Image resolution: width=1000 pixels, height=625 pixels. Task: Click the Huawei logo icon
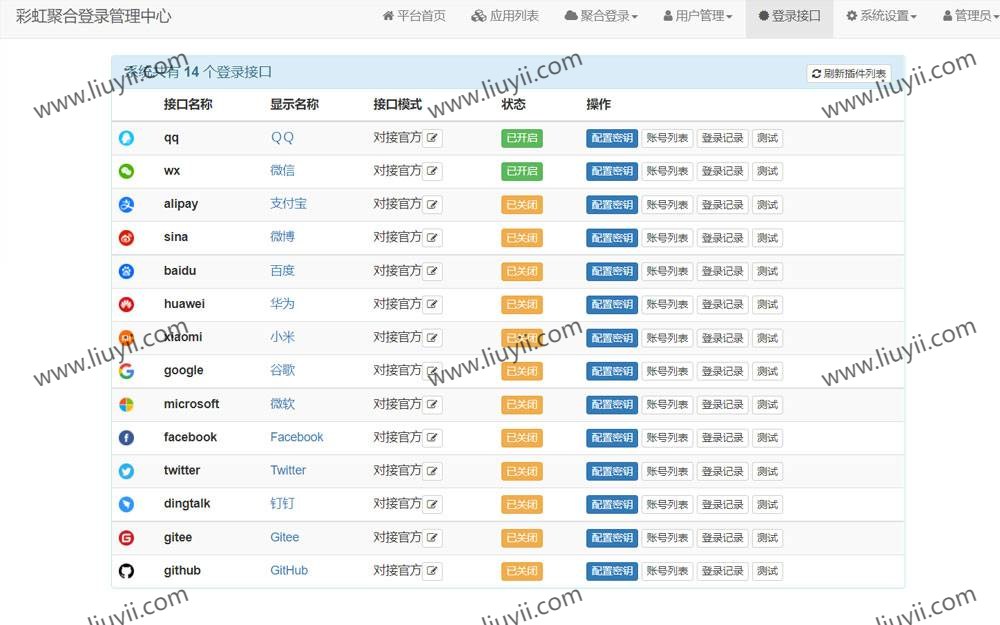pyautogui.click(x=126, y=304)
